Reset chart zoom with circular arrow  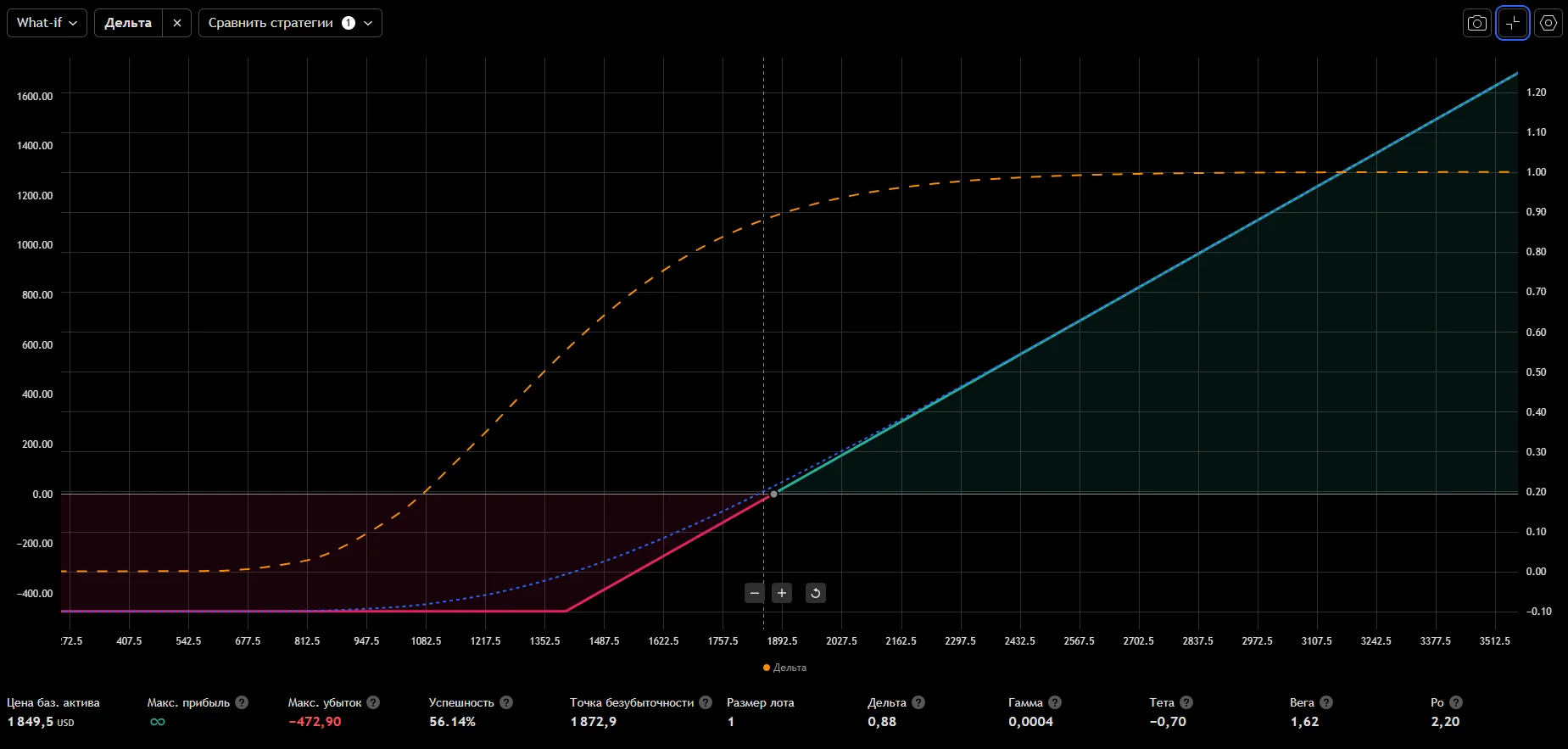(x=815, y=593)
